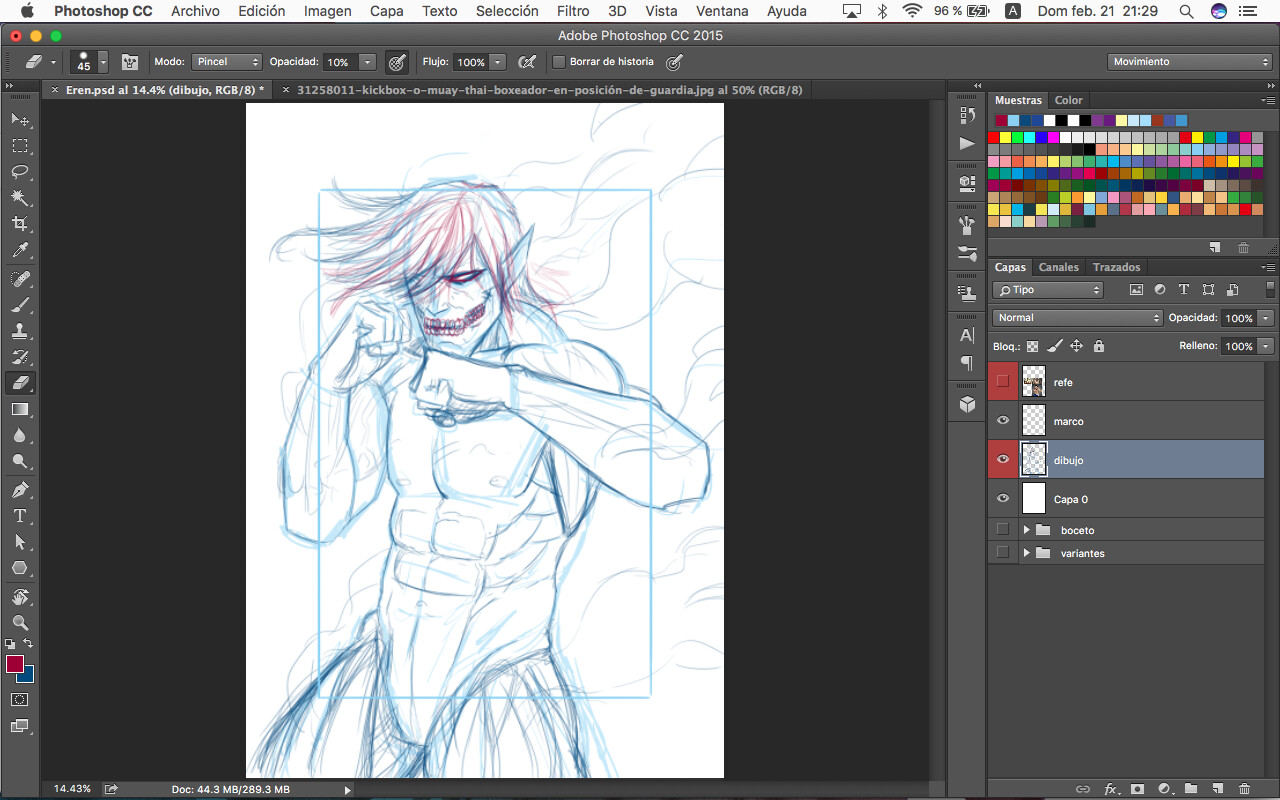Viewport: 1280px width, 800px height.
Task: Select the Magic Wand tool
Action: click(x=20, y=198)
